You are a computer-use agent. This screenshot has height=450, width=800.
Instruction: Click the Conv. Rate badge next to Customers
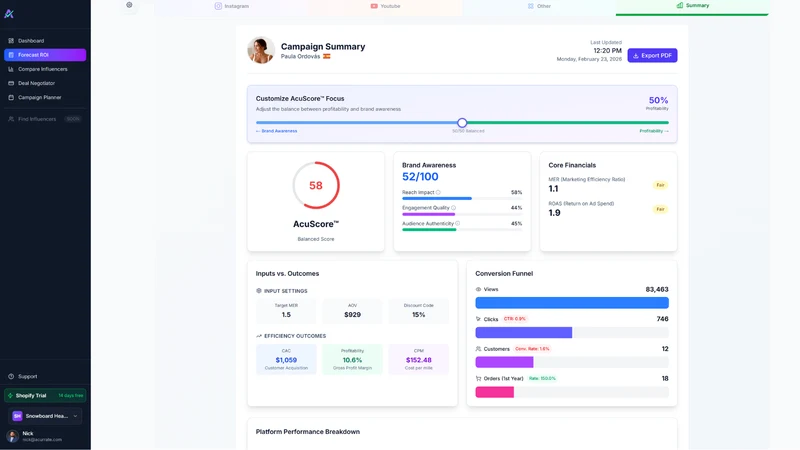point(532,349)
